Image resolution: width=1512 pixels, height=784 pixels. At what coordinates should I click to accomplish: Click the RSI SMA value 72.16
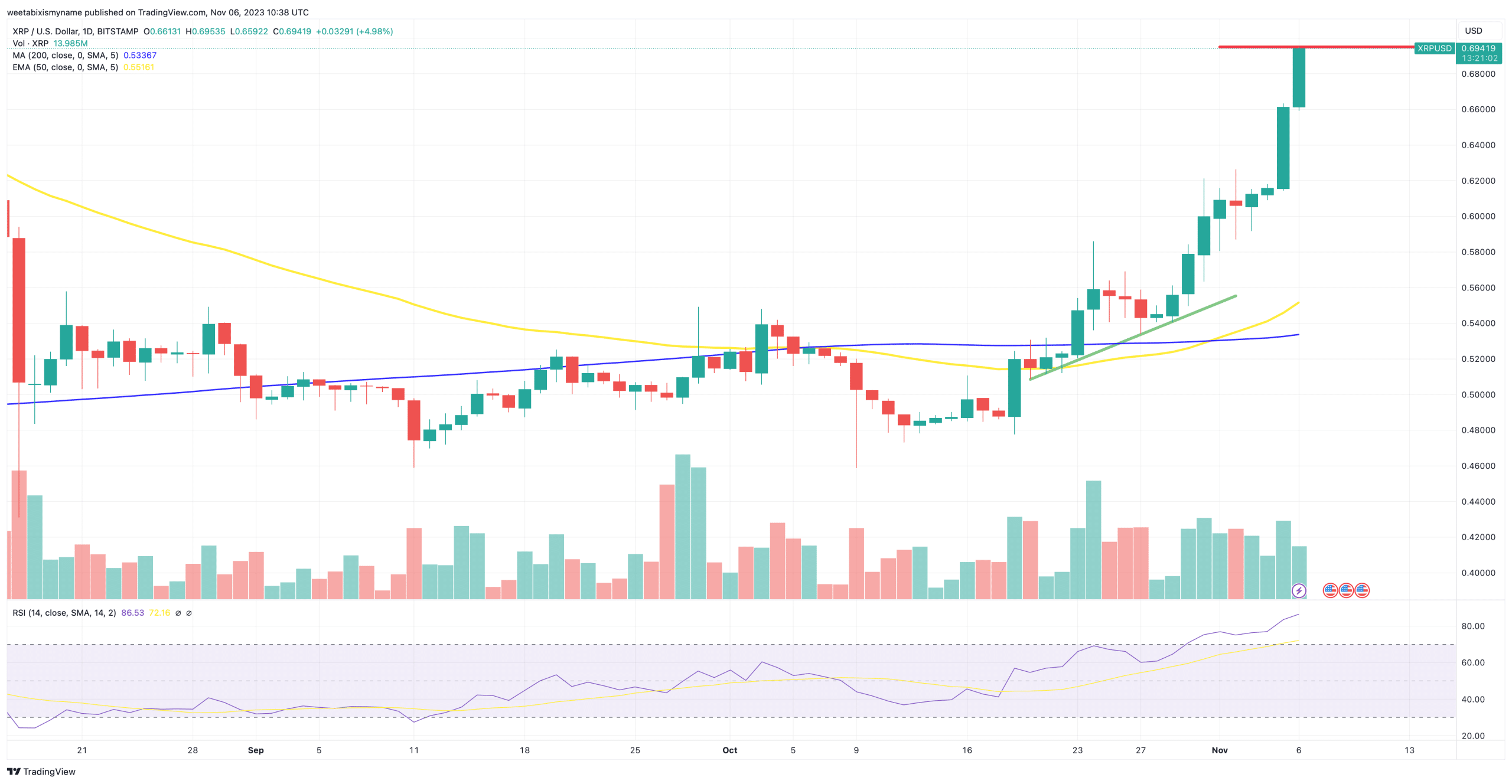159,613
